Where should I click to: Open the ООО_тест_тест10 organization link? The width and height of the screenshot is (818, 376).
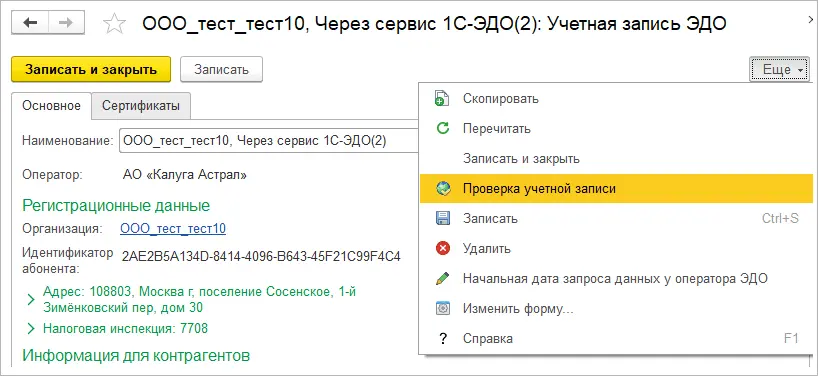coord(173,229)
